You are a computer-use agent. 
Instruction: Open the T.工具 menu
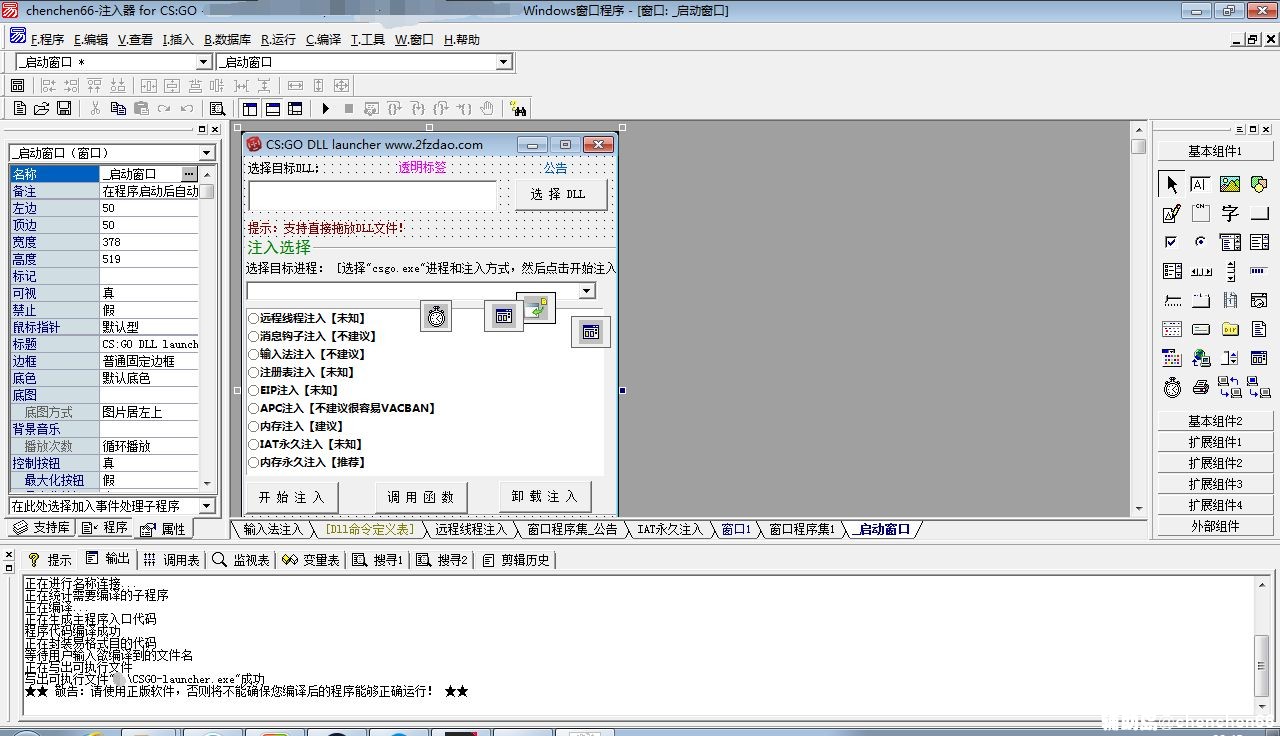368,40
